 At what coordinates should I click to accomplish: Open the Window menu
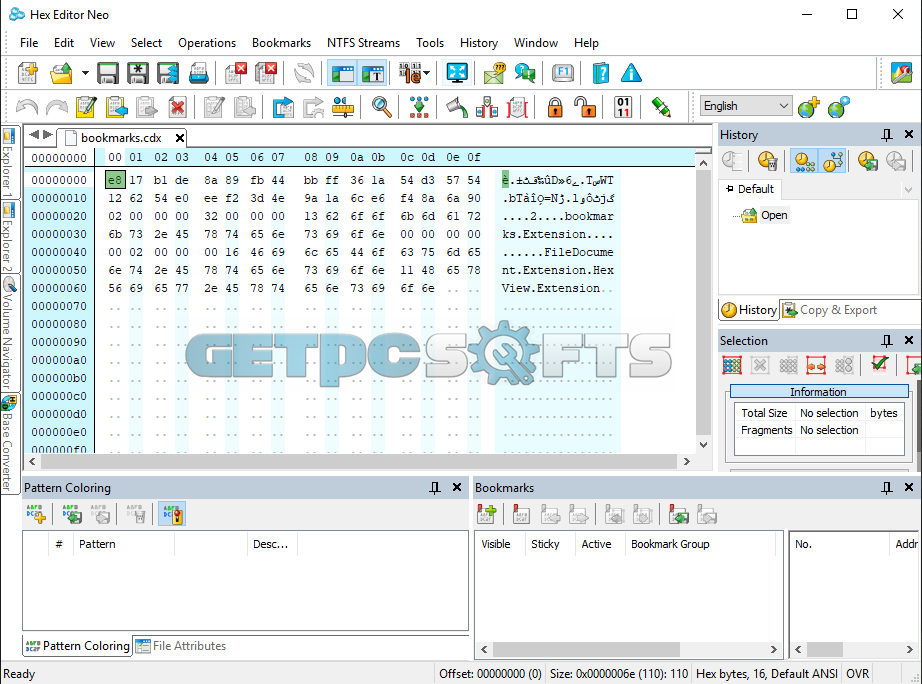[x=536, y=43]
